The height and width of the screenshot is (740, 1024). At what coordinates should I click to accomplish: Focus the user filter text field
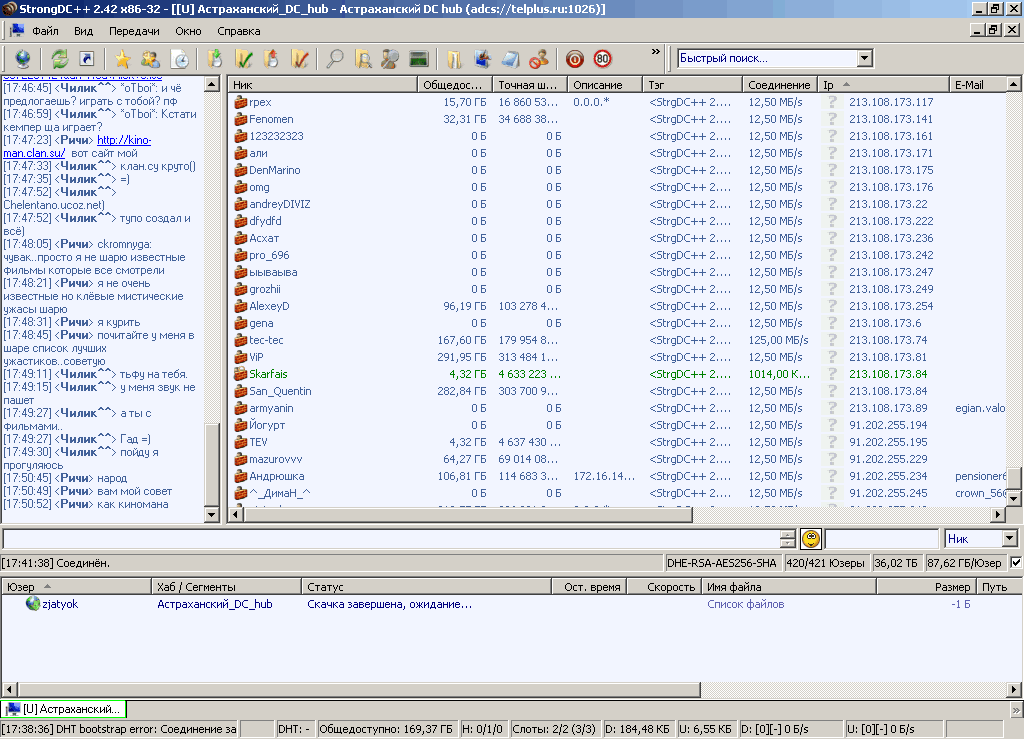point(882,539)
